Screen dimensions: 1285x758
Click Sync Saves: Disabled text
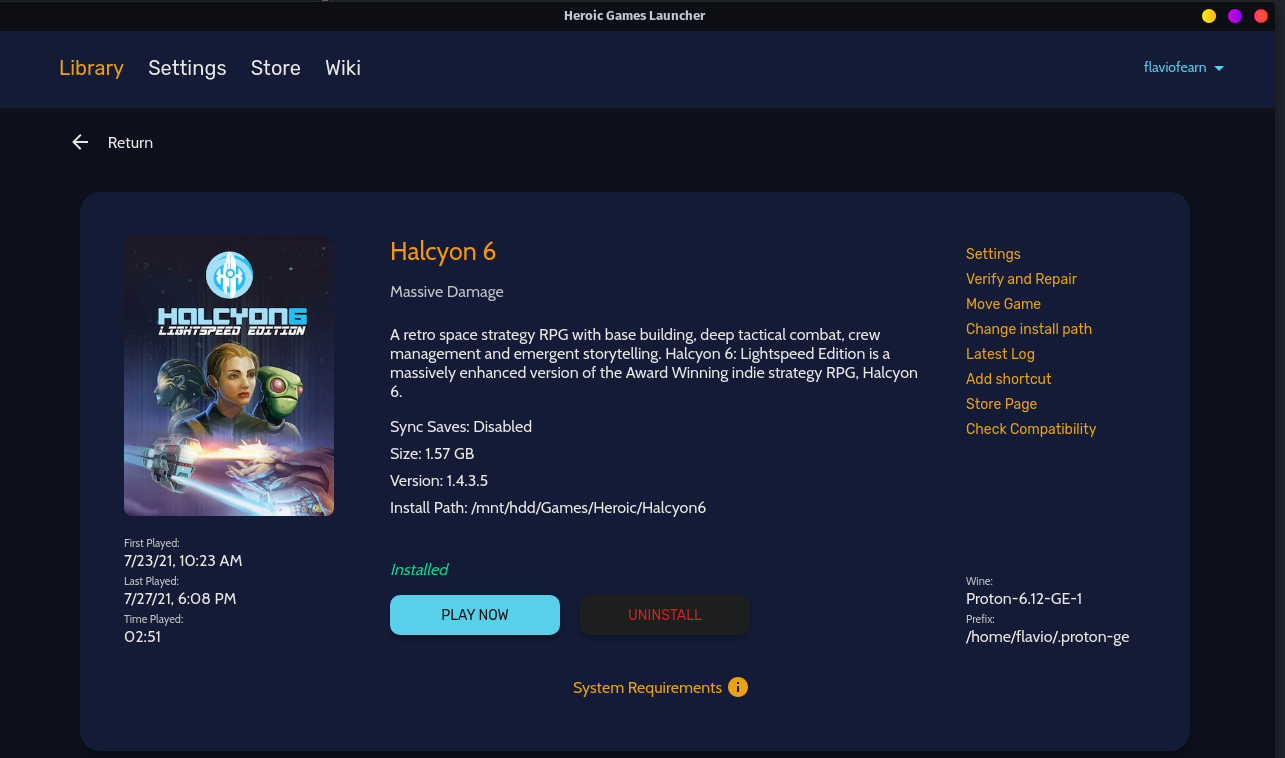(461, 427)
